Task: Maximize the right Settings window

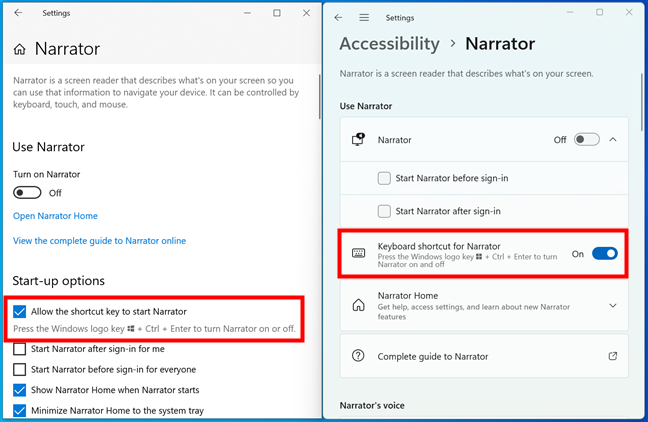Action: (x=600, y=12)
